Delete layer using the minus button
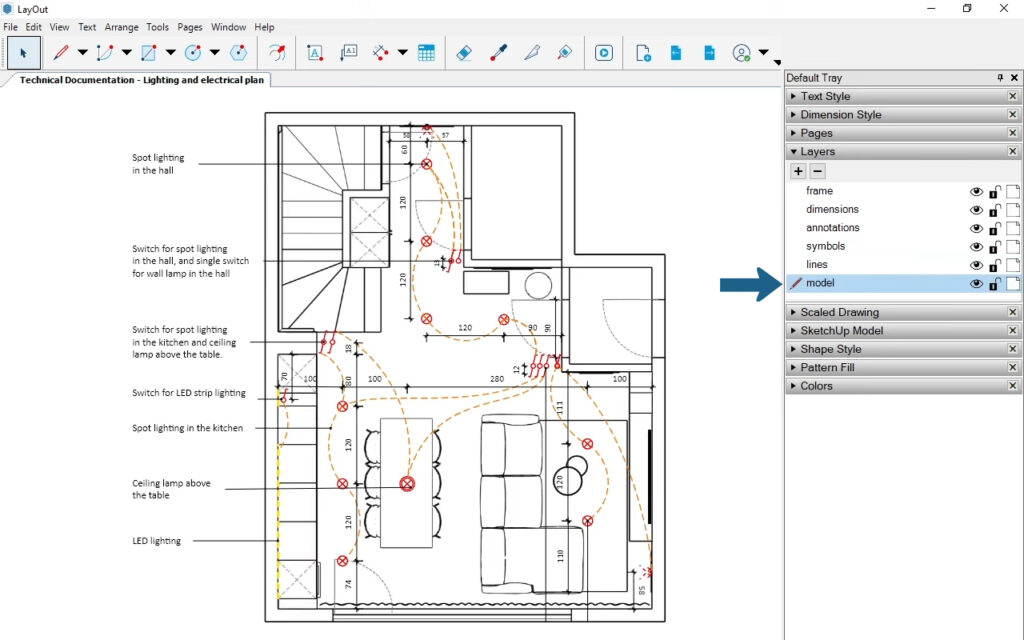This screenshot has height=640, width=1024. (x=817, y=171)
